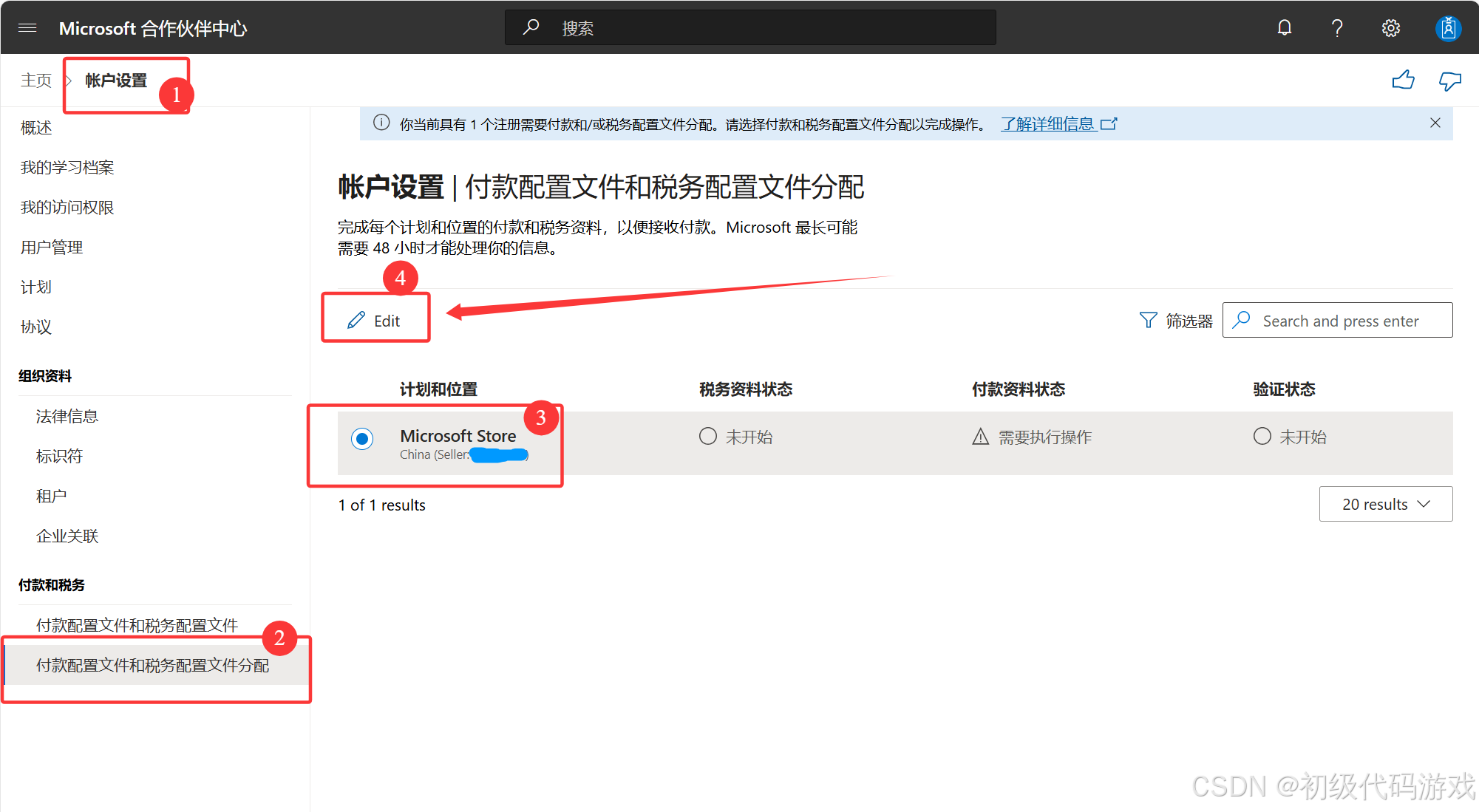The image size is (1479, 812).
Task: Open the 筛选器 filter funnel
Action: pos(1176,321)
